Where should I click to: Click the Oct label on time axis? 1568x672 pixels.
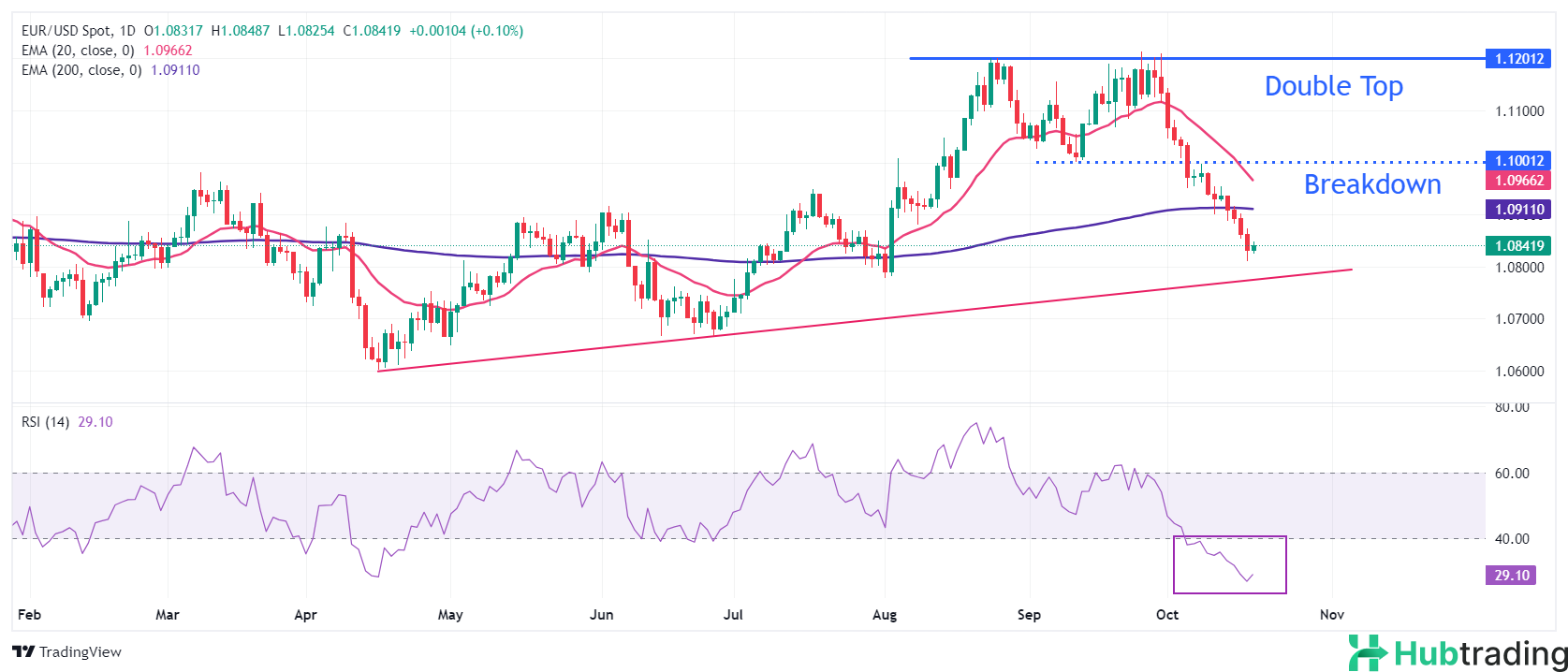pyautogui.click(x=1166, y=615)
